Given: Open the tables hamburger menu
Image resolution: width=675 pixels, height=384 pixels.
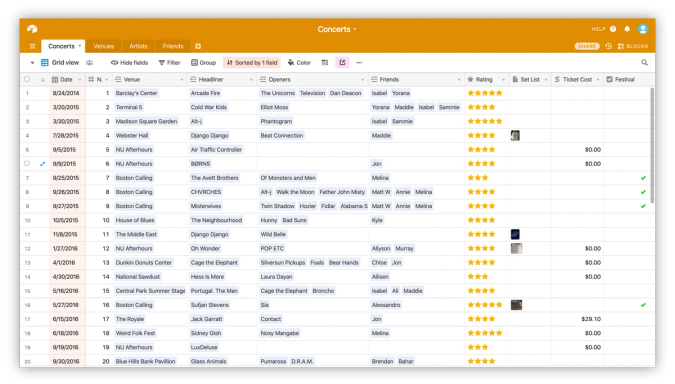Looking at the screenshot, I should [32, 46].
